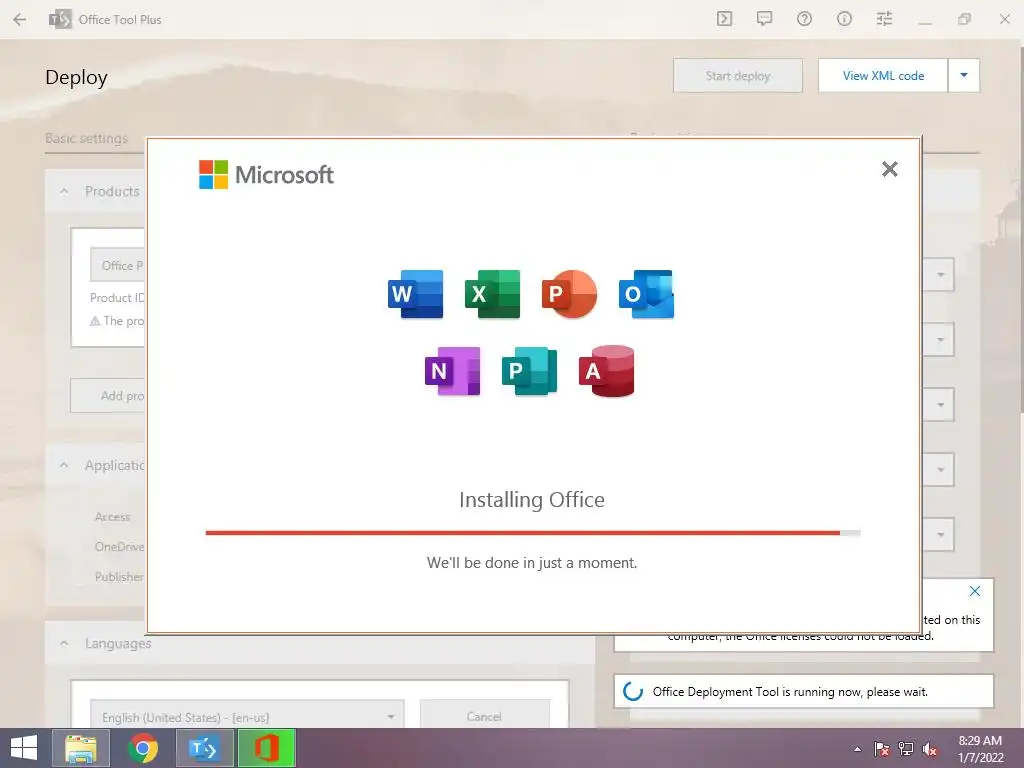Image resolution: width=1024 pixels, height=768 pixels.
Task: Click the Access application entry
Action: click(x=112, y=517)
